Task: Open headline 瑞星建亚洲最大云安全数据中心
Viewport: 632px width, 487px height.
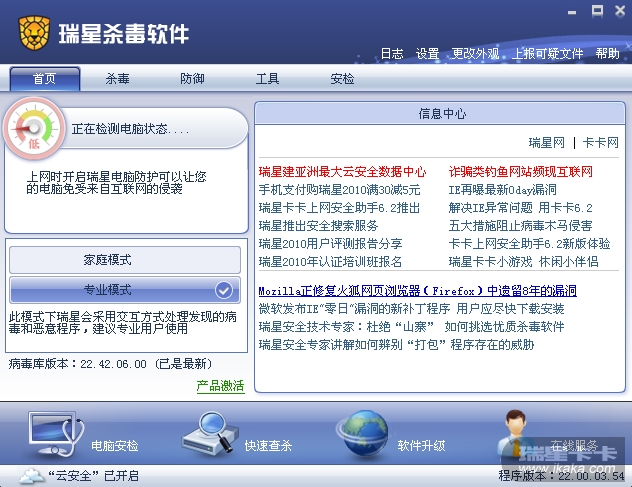Action: tap(342, 172)
